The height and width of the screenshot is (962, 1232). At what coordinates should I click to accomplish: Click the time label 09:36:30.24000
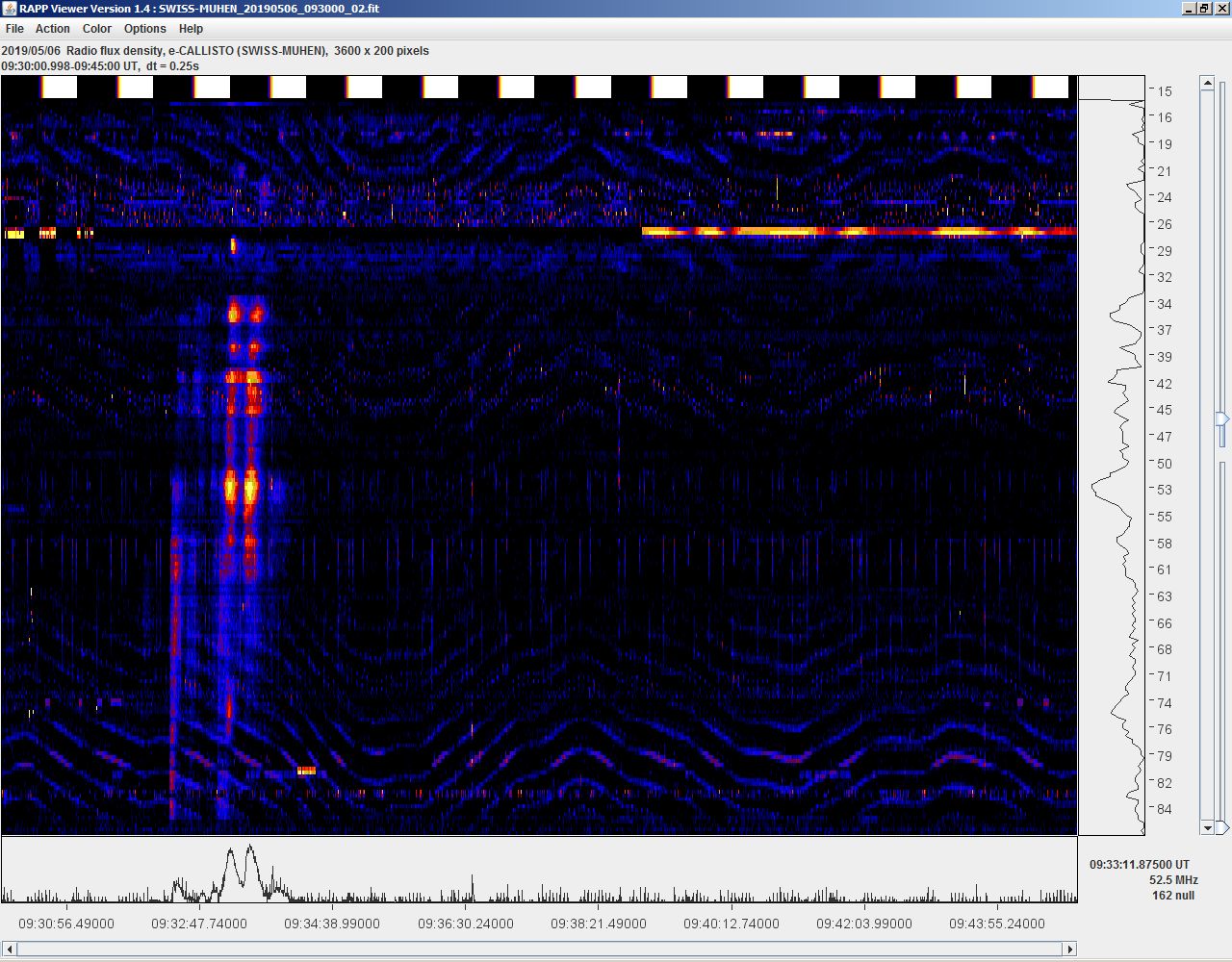(466, 924)
